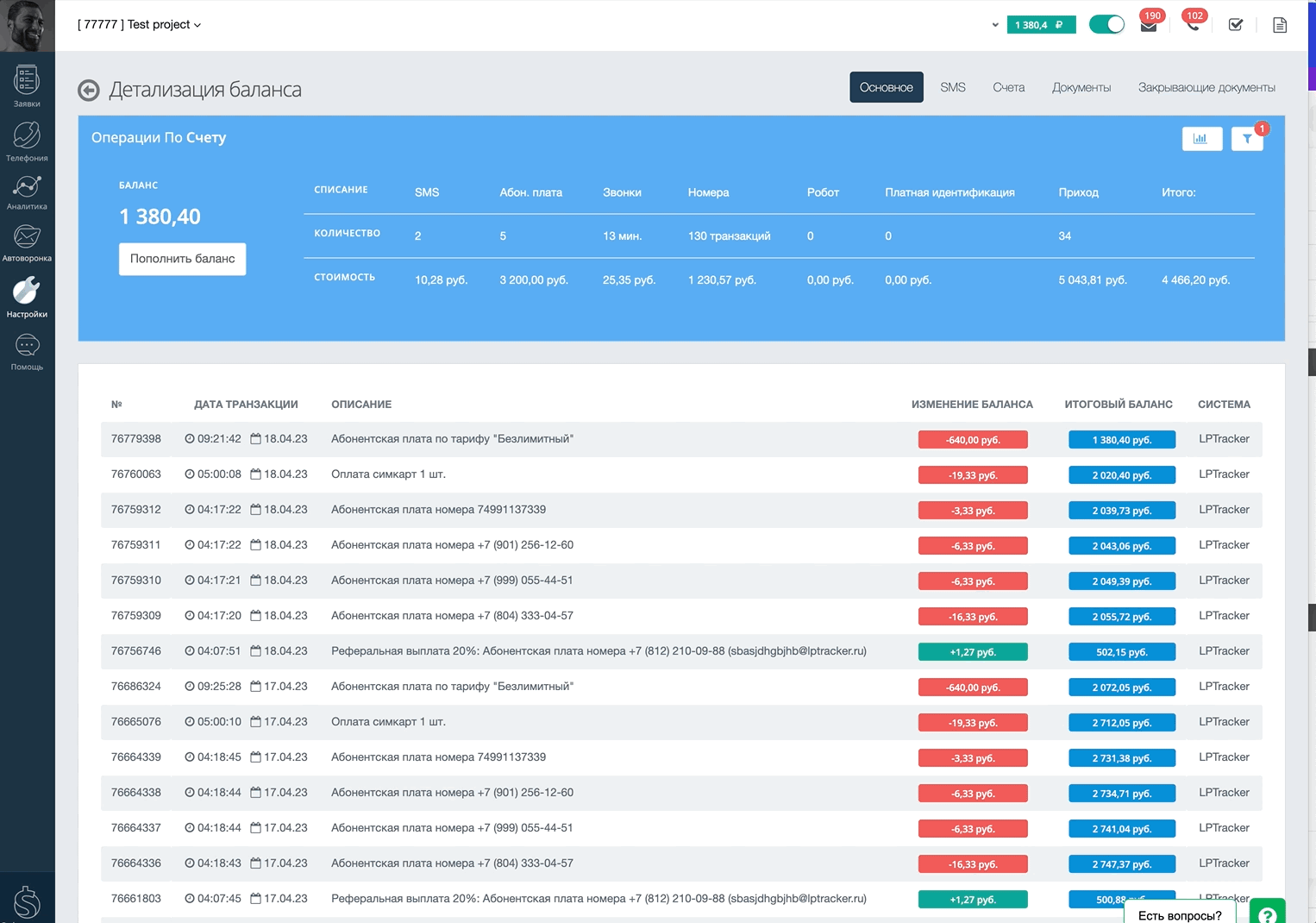Click the 130 транзакций count value
The width and height of the screenshot is (1316, 923).
pyautogui.click(x=730, y=236)
